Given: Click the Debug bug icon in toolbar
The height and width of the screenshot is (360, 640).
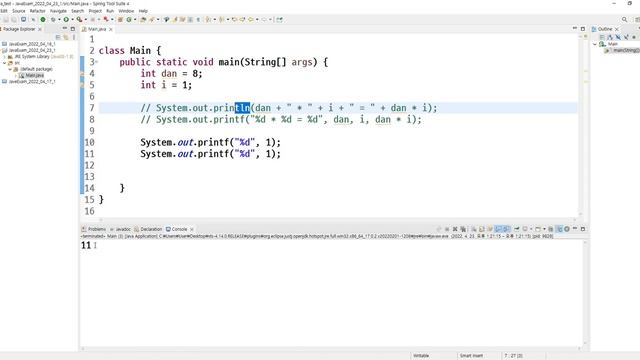Looking at the screenshot, I should point(53,20).
